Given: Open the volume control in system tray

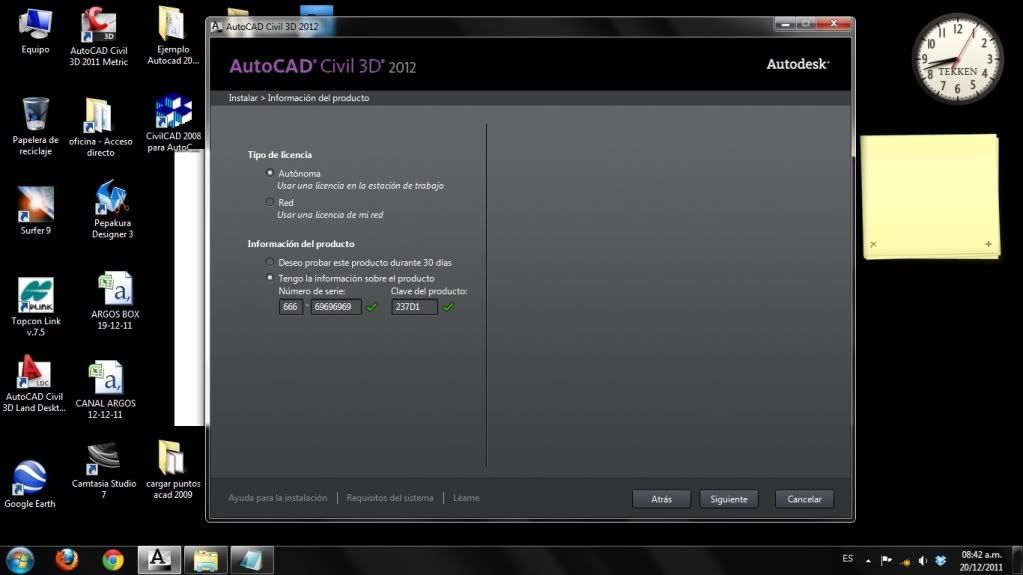Looking at the screenshot, I should point(923,561).
